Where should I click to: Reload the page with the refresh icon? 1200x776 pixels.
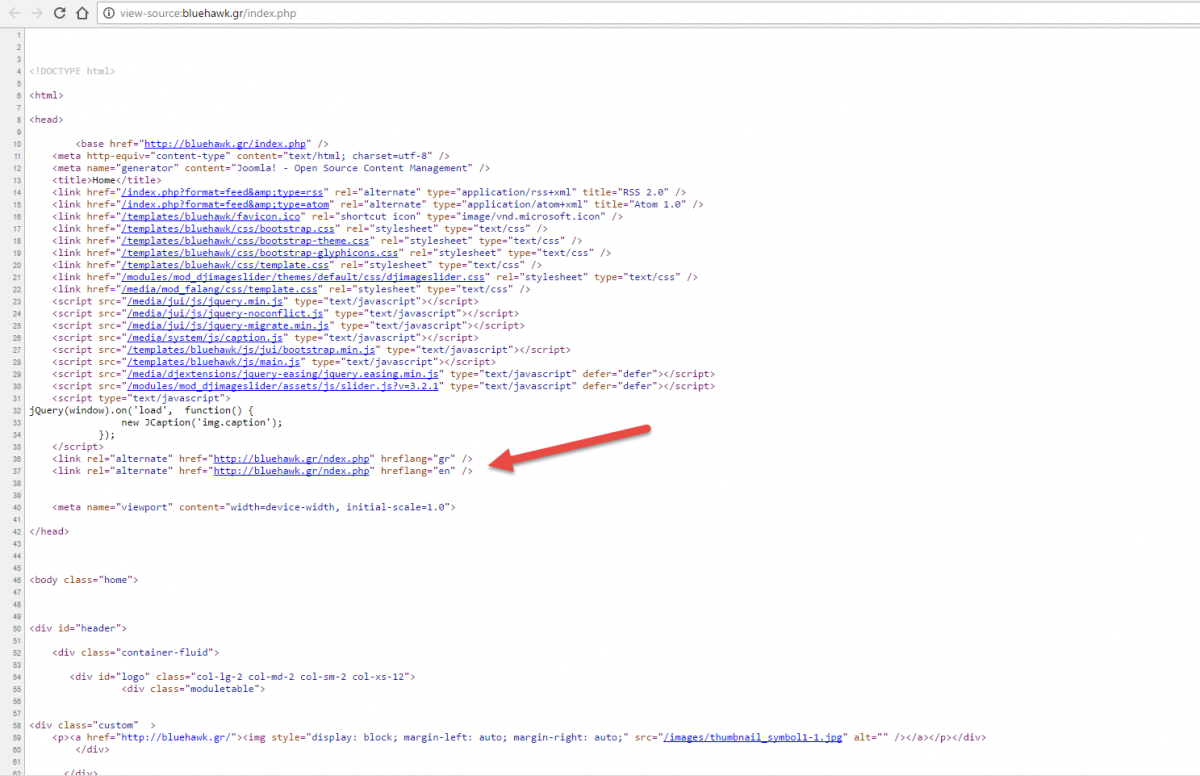[x=60, y=14]
